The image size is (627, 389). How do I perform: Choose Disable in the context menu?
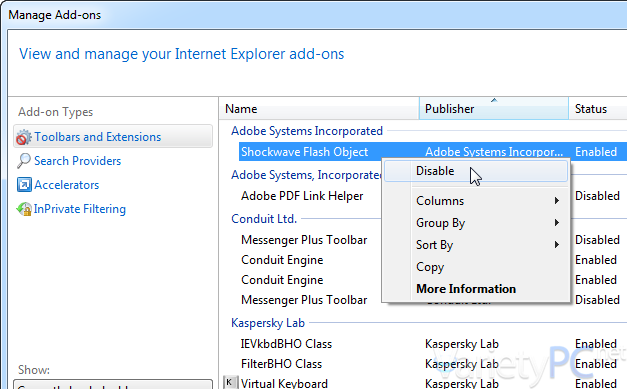[x=476, y=171]
